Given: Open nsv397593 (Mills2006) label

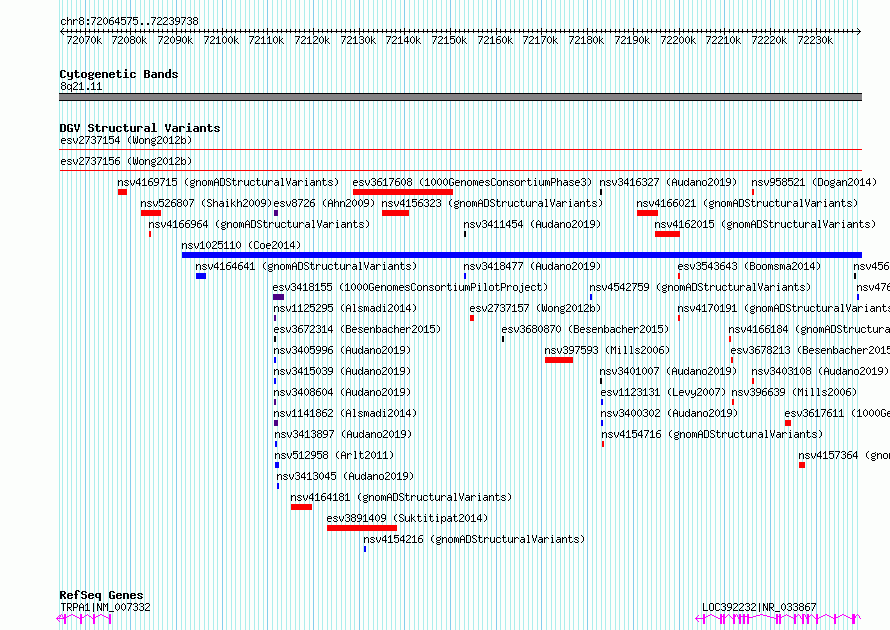Looking at the screenshot, I should [x=607, y=350].
